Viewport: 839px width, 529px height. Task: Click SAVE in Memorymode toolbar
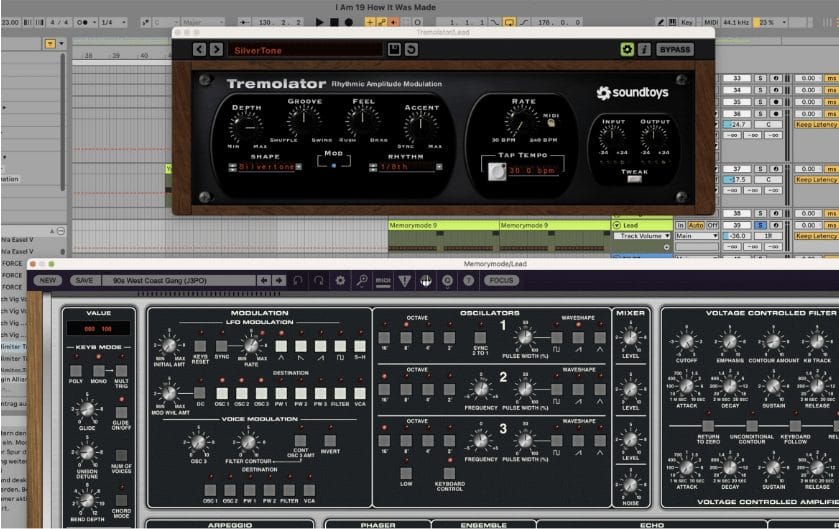(84, 280)
